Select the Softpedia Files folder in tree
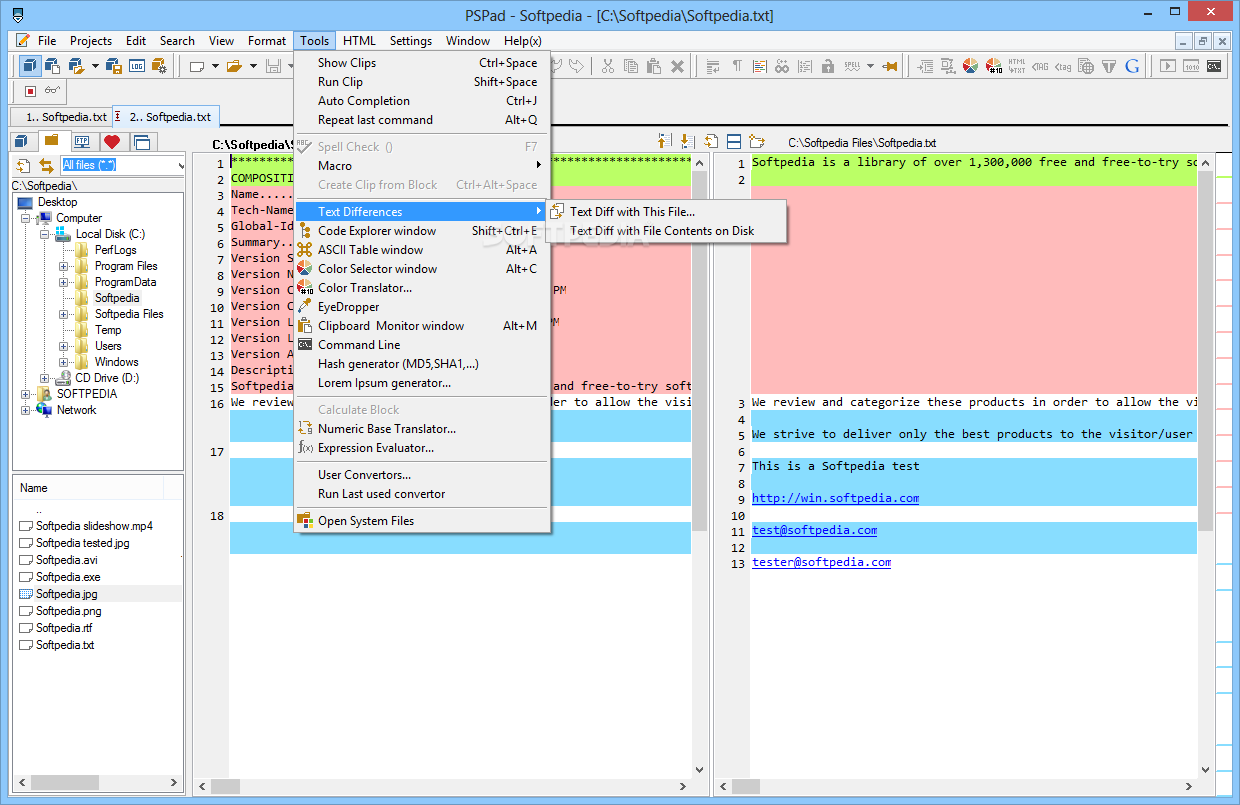This screenshot has height=805, width=1240. point(129,314)
